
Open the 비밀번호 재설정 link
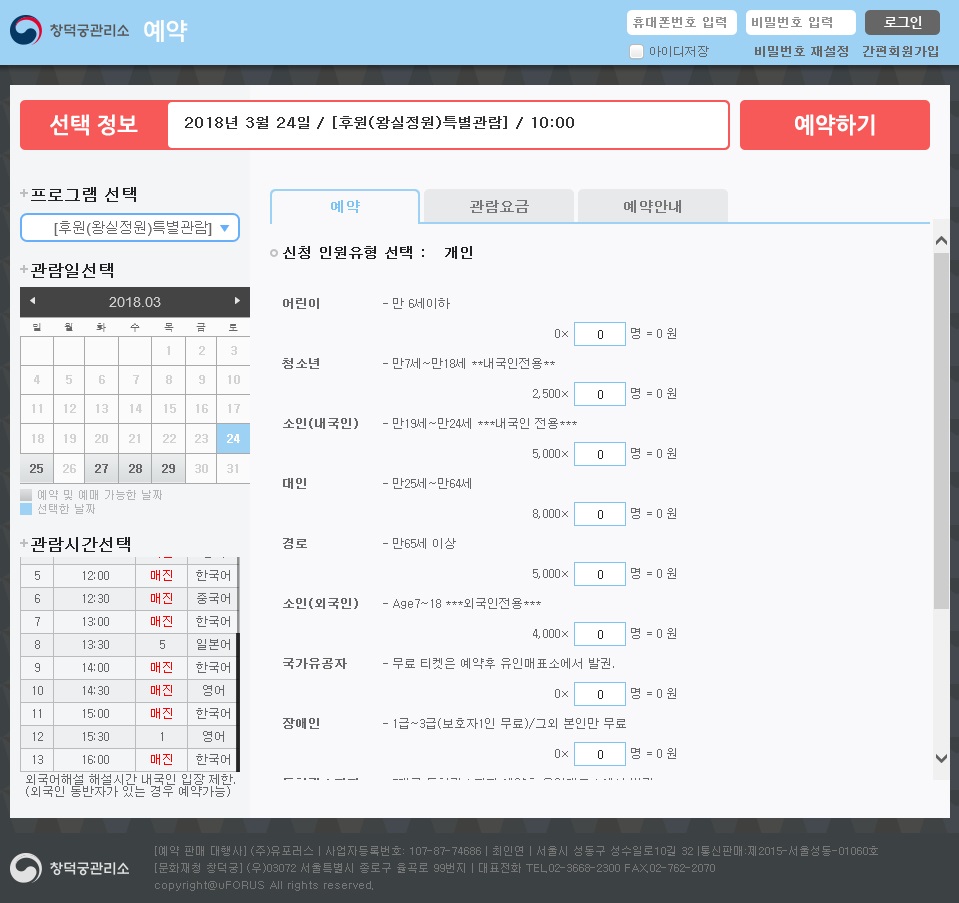(801, 52)
